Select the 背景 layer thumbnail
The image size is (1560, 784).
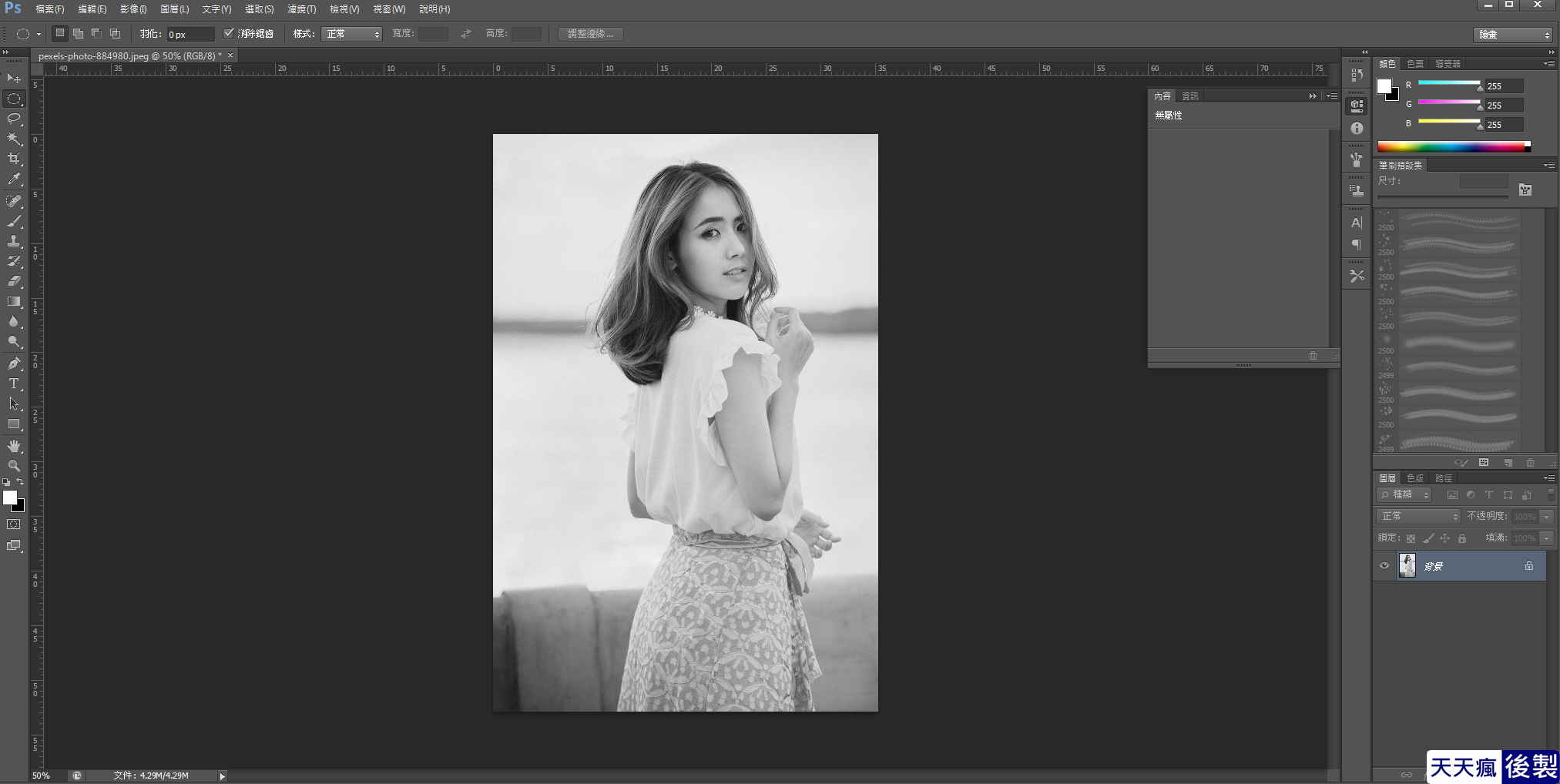(x=1407, y=565)
